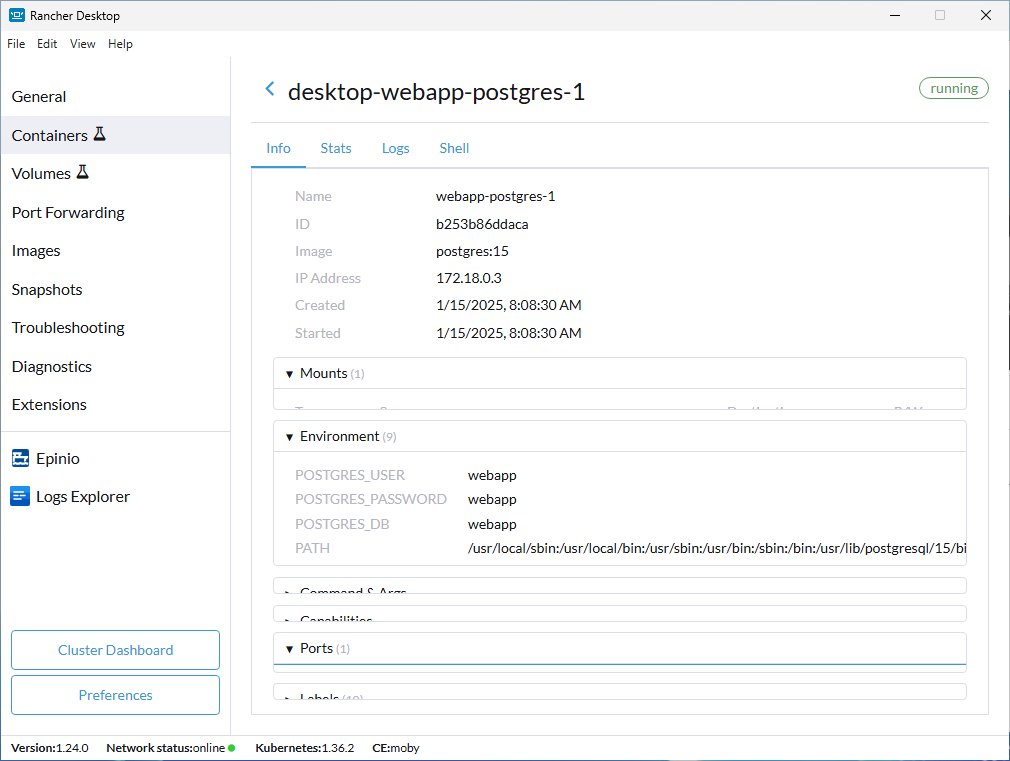This screenshot has width=1010, height=761.
Task: Click the Version:1.24.0 status entry
Action: (x=50, y=748)
